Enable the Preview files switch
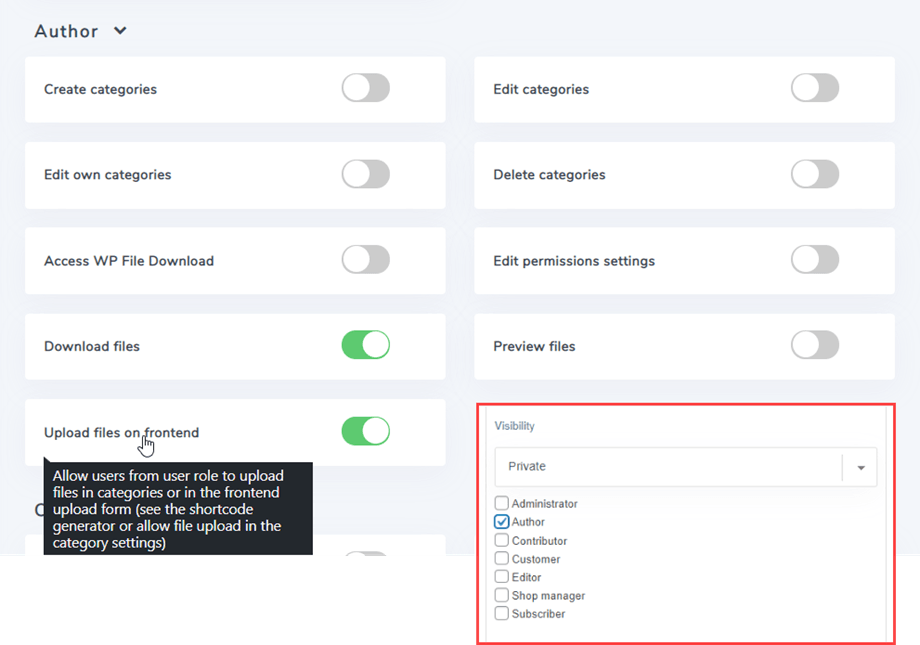The height and width of the screenshot is (645, 920). click(814, 346)
